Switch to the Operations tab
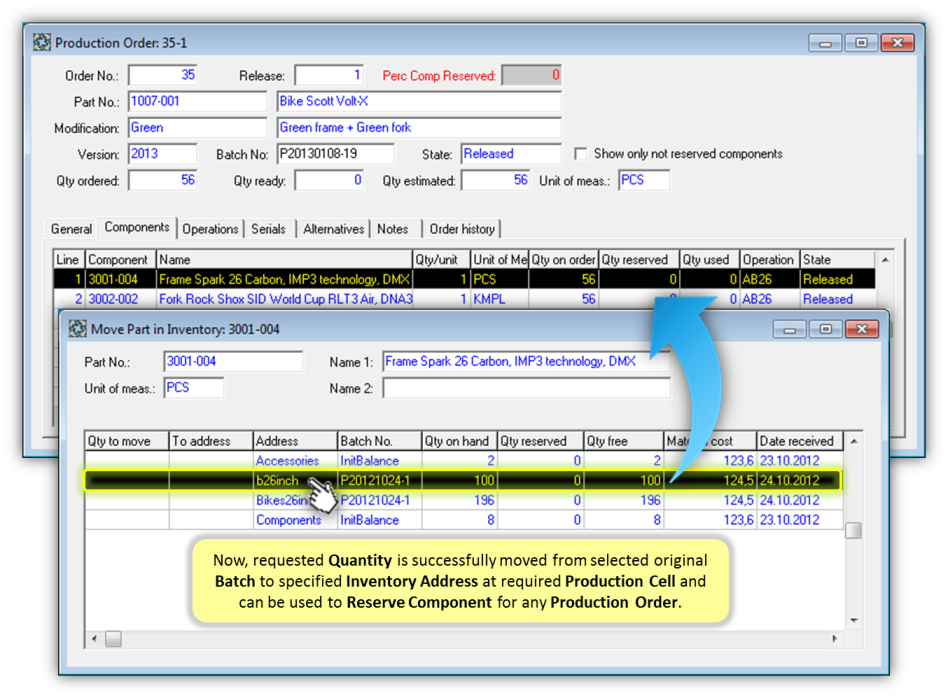The width and height of the screenshot is (948, 698). coord(210,229)
